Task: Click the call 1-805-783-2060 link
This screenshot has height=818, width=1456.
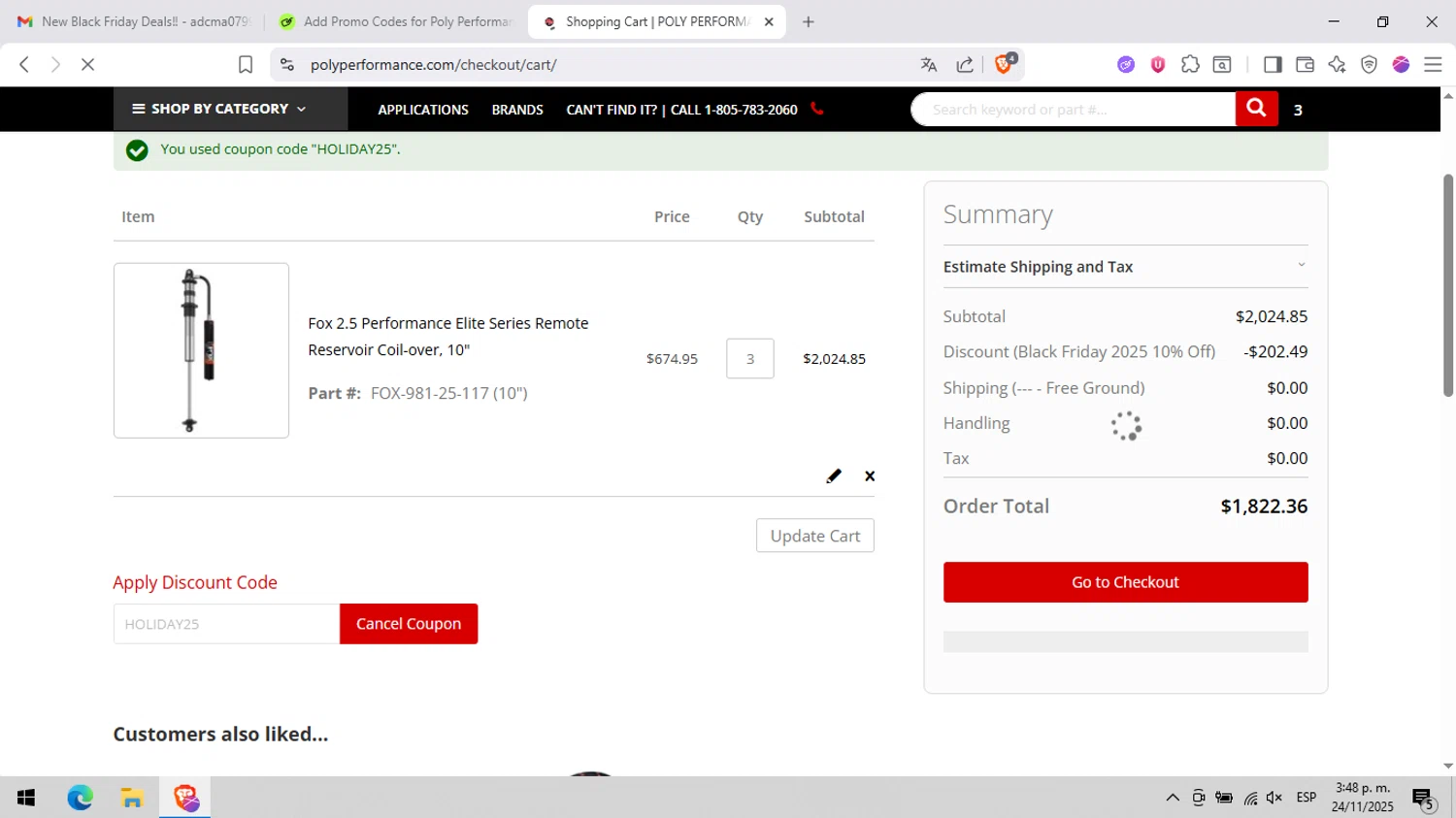Action: (681, 110)
